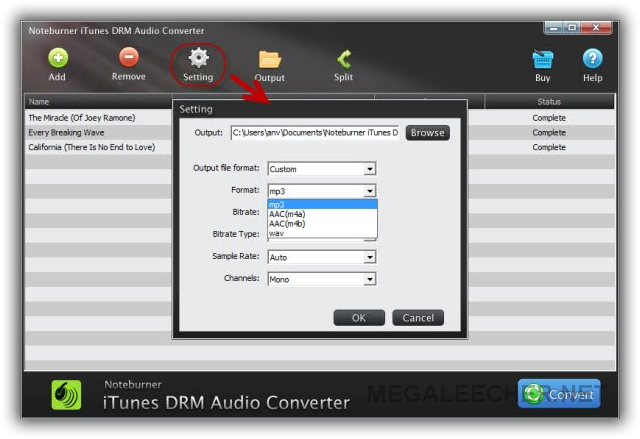Image resolution: width=640 pixels, height=439 pixels.
Task: Click the Convert button
Action: pos(559,394)
